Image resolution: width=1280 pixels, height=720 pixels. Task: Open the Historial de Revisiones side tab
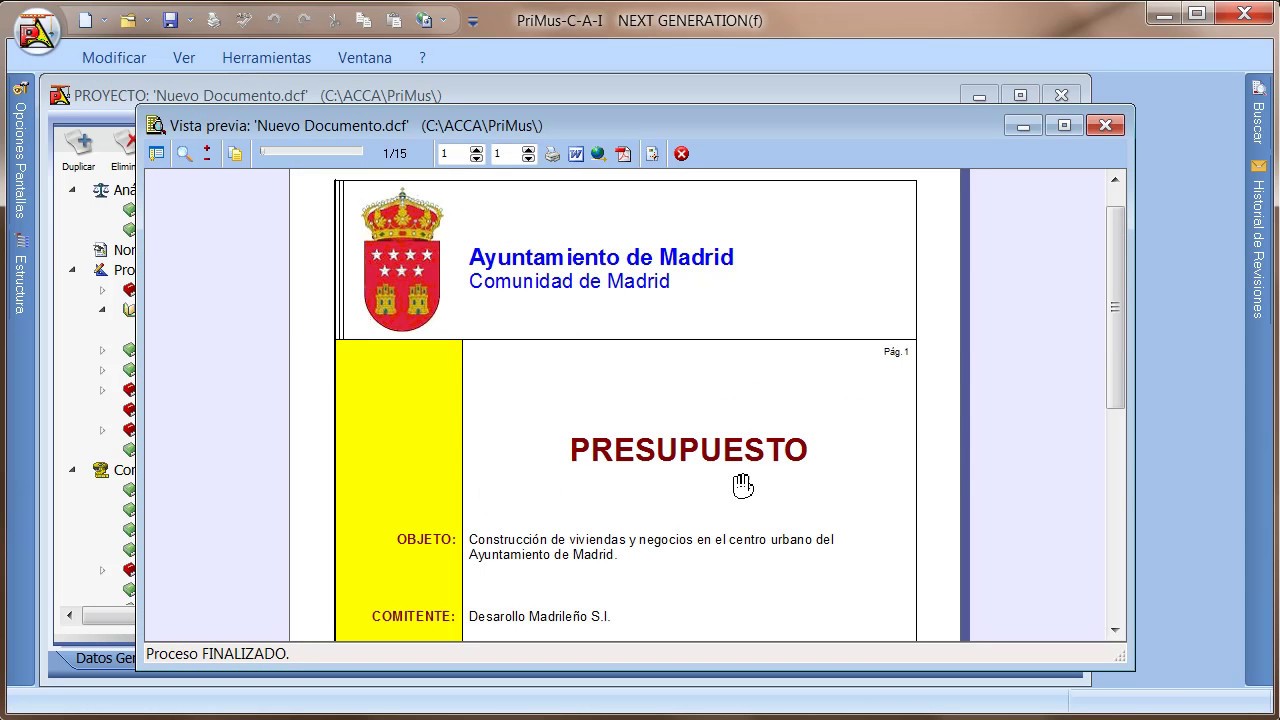(1258, 240)
